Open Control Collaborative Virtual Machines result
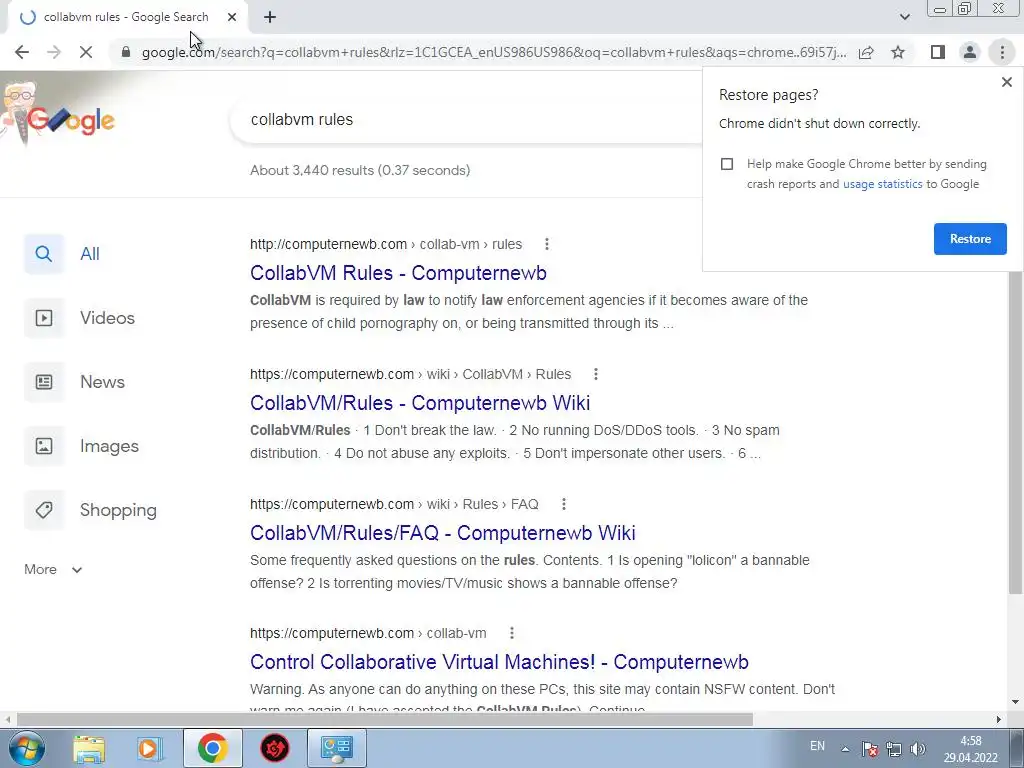Screen dimensions: 1024x768 pyautogui.click(x=499, y=662)
